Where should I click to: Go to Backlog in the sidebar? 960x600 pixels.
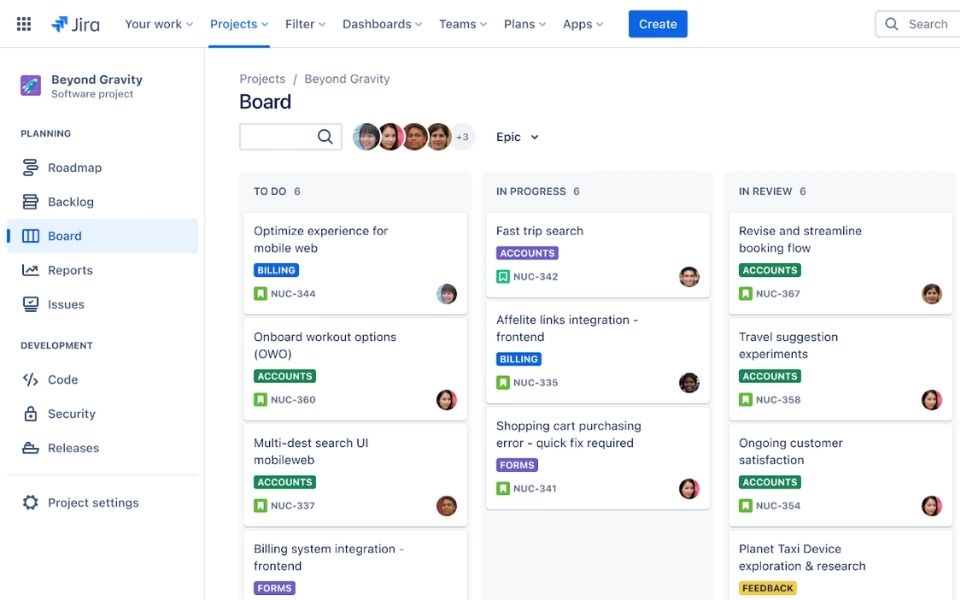coord(70,202)
